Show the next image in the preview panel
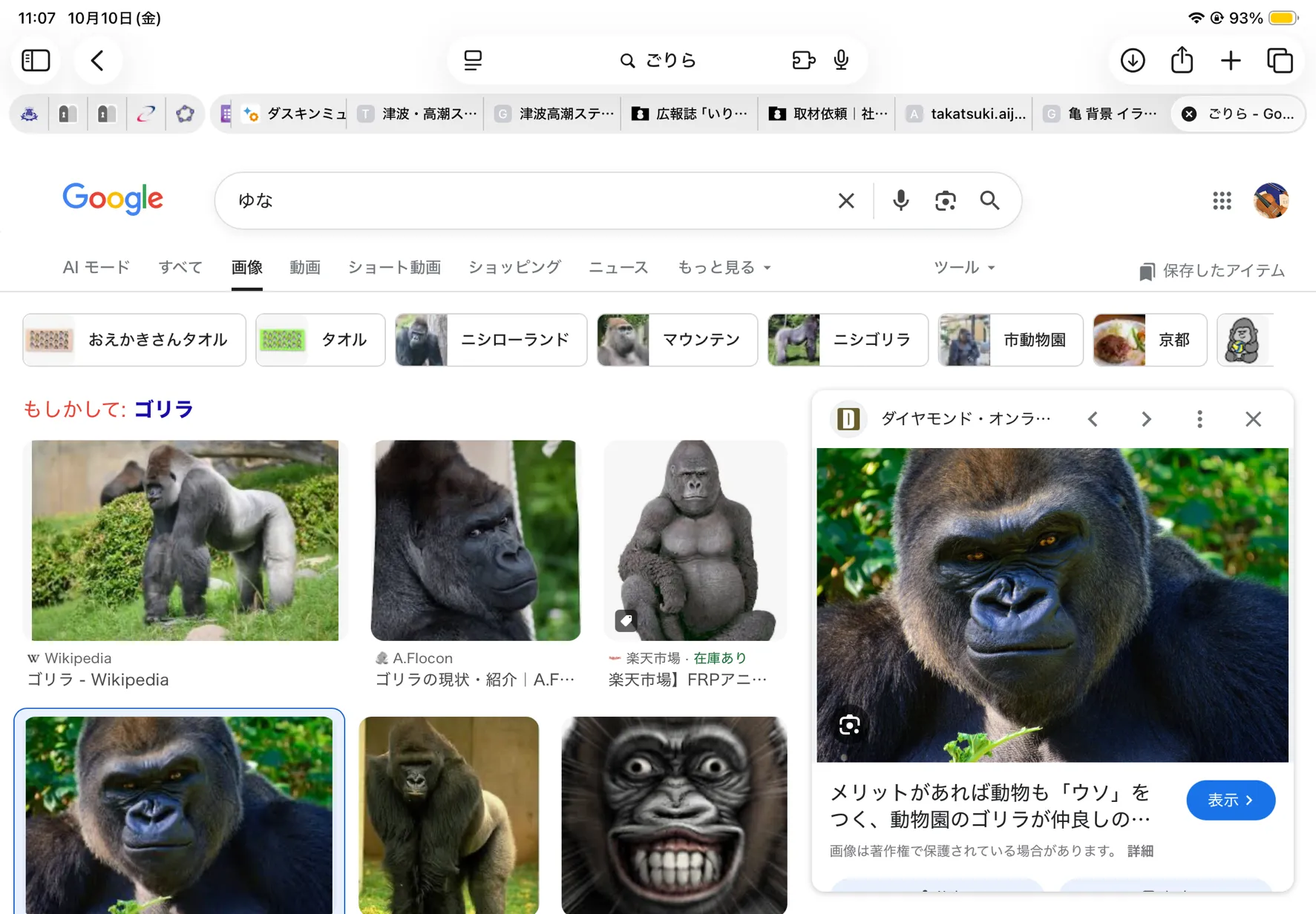This screenshot has width=1316, height=914. [1146, 419]
